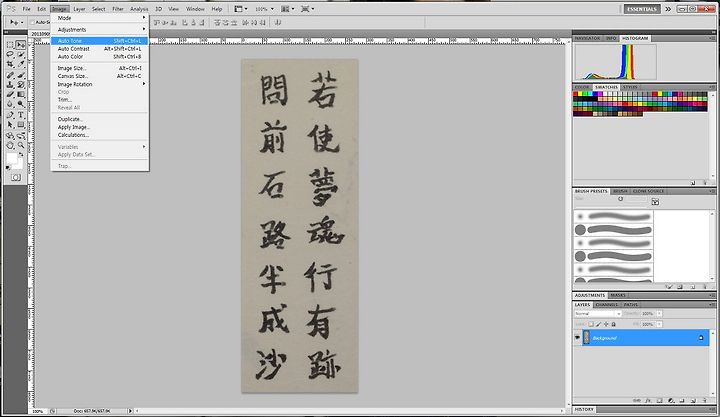Toggle lock all icon
The height and width of the screenshot is (417, 720).
pos(613,324)
